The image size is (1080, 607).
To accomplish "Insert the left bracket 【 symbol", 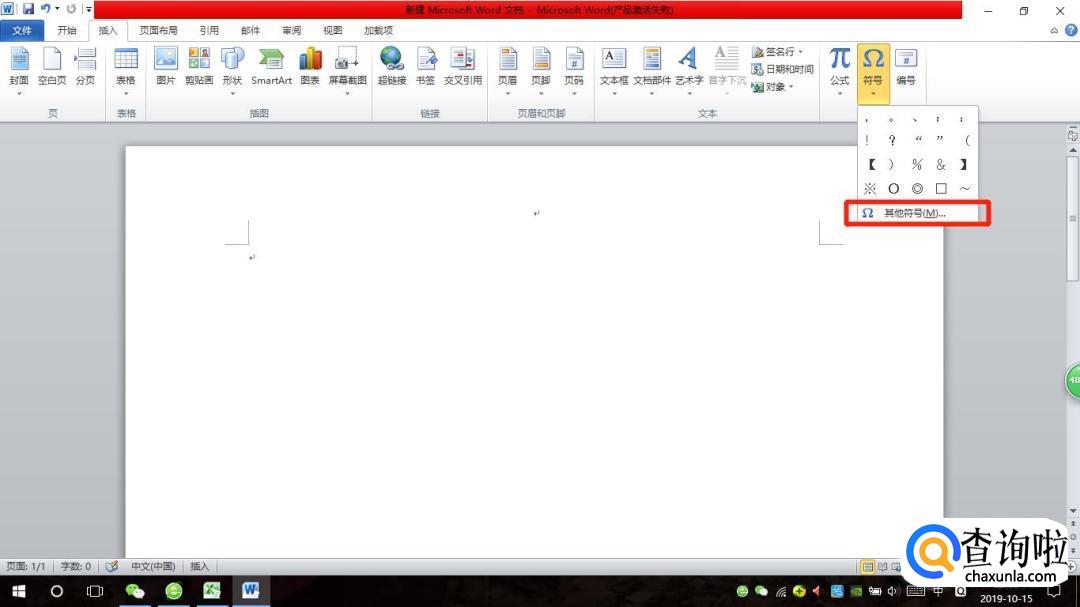I will tap(871, 165).
